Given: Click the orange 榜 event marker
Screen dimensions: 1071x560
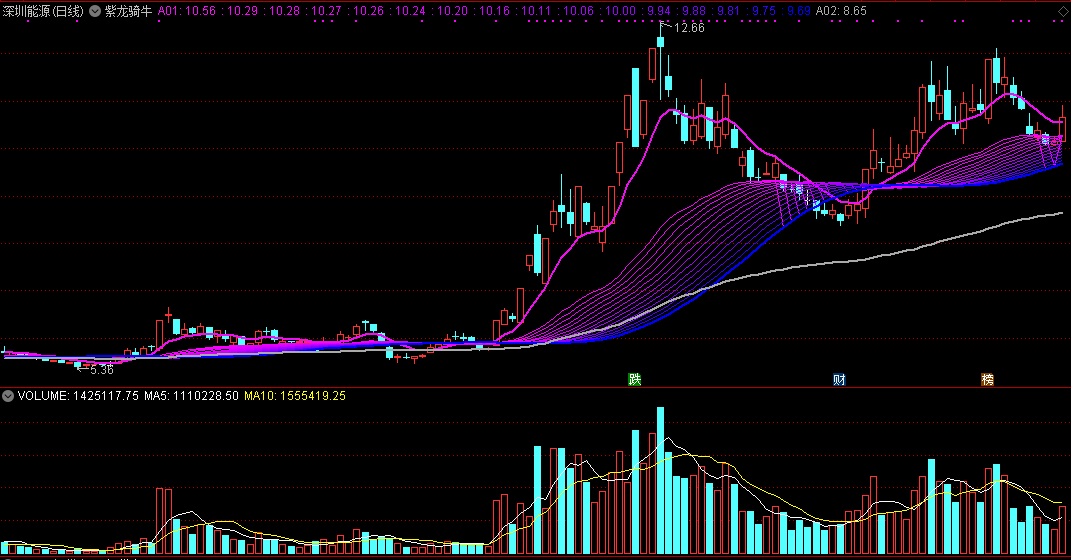Looking at the screenshot, I should point(987,380).
